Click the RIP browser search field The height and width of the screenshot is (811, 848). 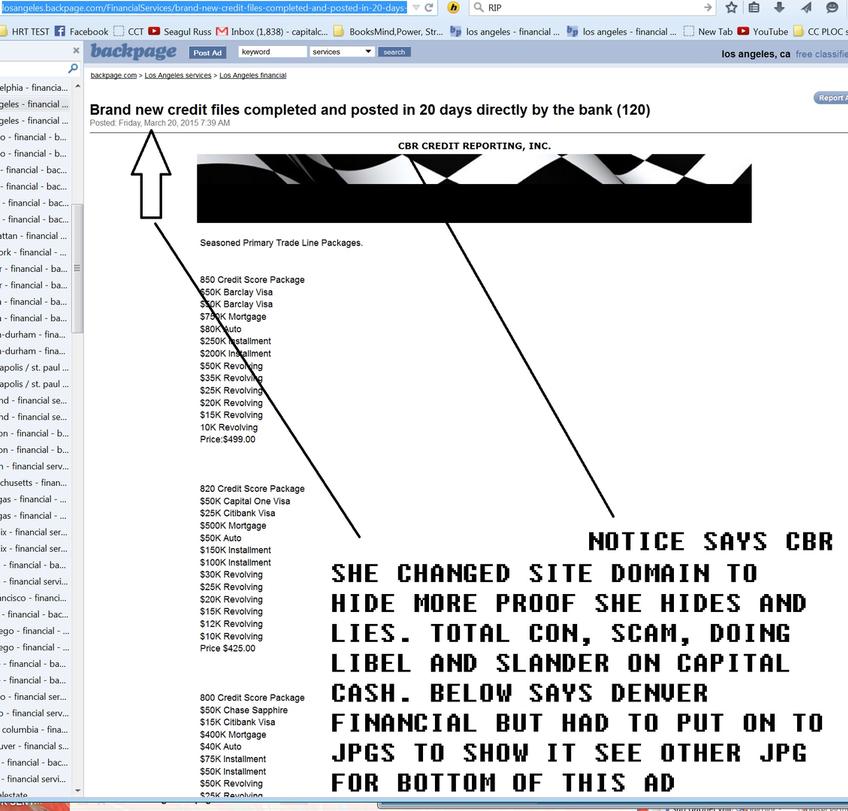coord(594,8)
